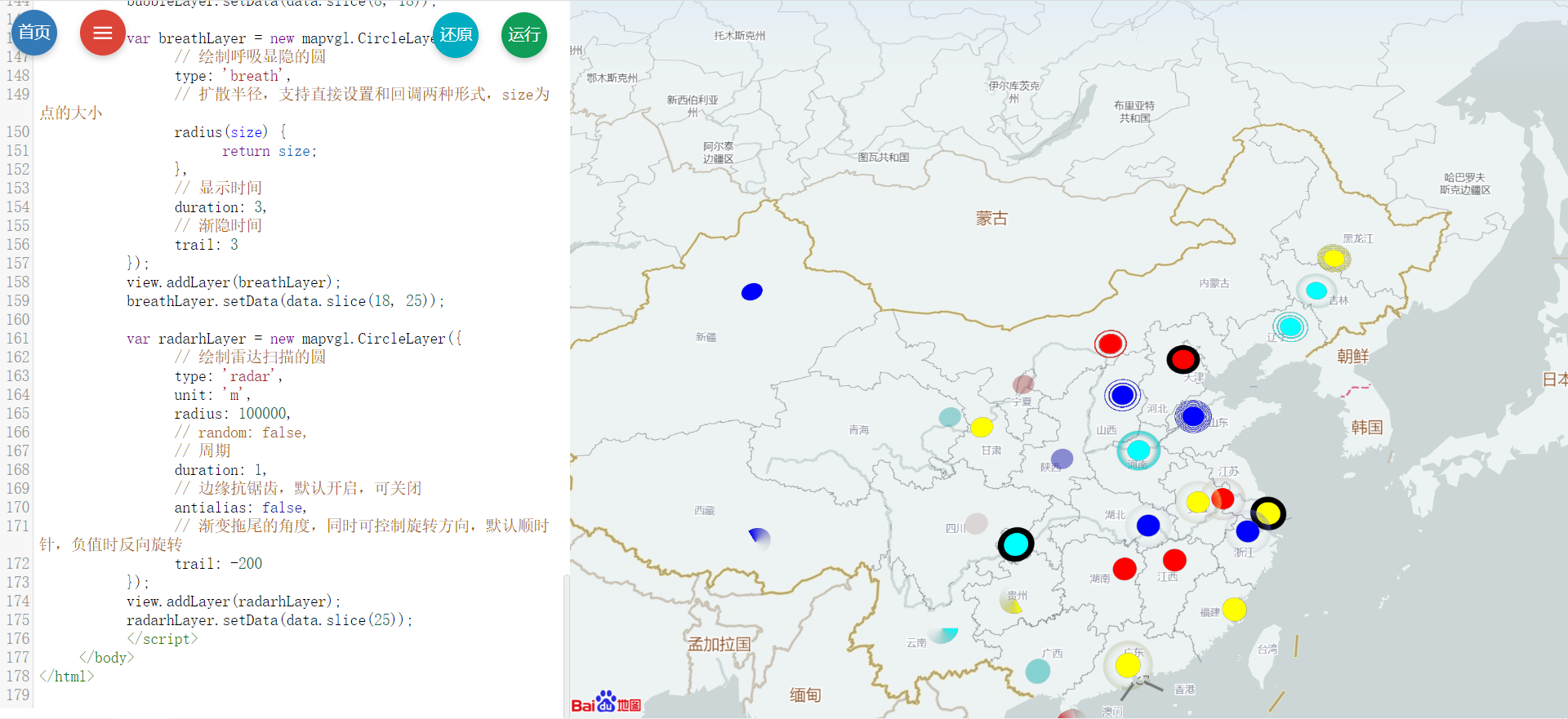Select the yellow marker in Heilongjiang
This screenshot has height=719, width=1568.
pos(1334,259)
